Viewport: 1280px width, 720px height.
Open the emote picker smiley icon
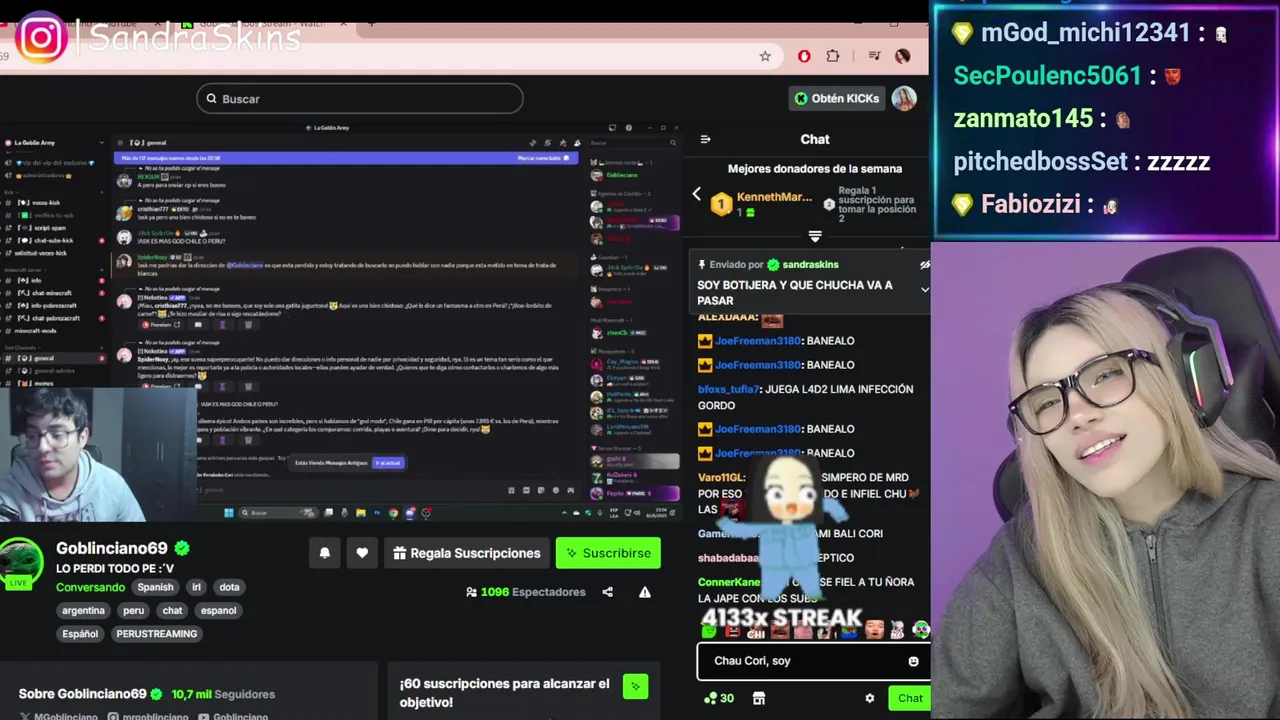pos(913,661)
